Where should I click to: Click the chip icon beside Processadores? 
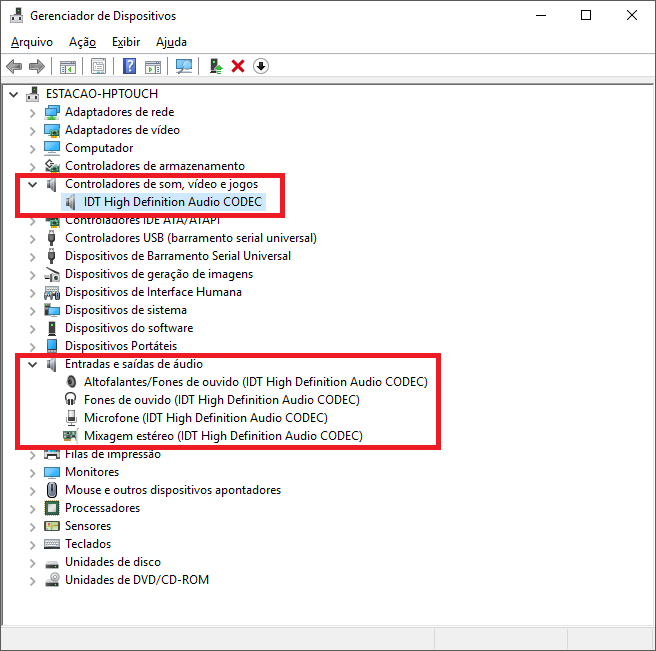[x=52, y=508]
